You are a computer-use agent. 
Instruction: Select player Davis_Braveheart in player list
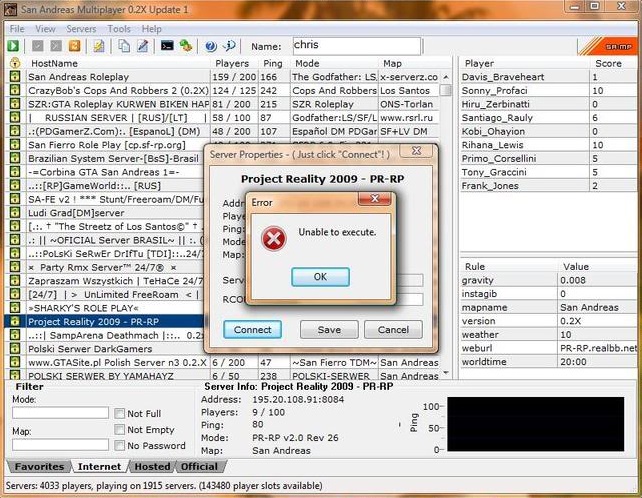tap(548, 77)
